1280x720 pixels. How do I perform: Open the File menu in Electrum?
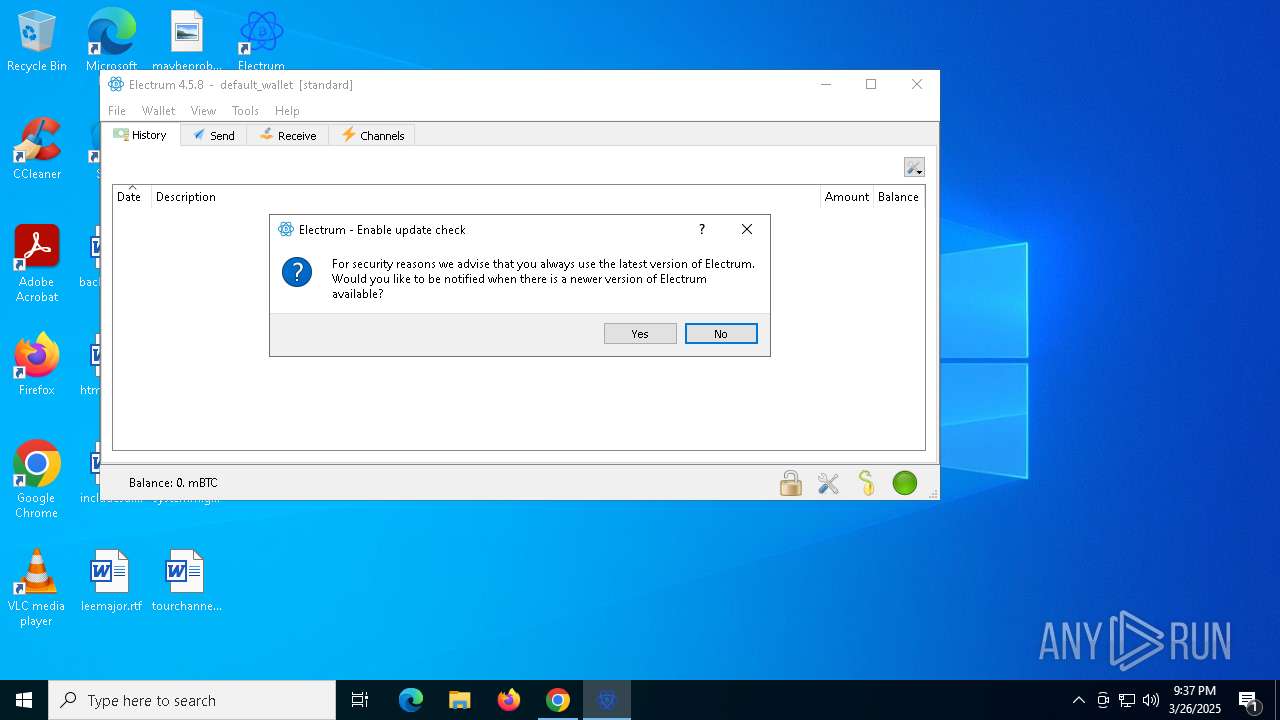pyautogui.click(x=117, y=111)
